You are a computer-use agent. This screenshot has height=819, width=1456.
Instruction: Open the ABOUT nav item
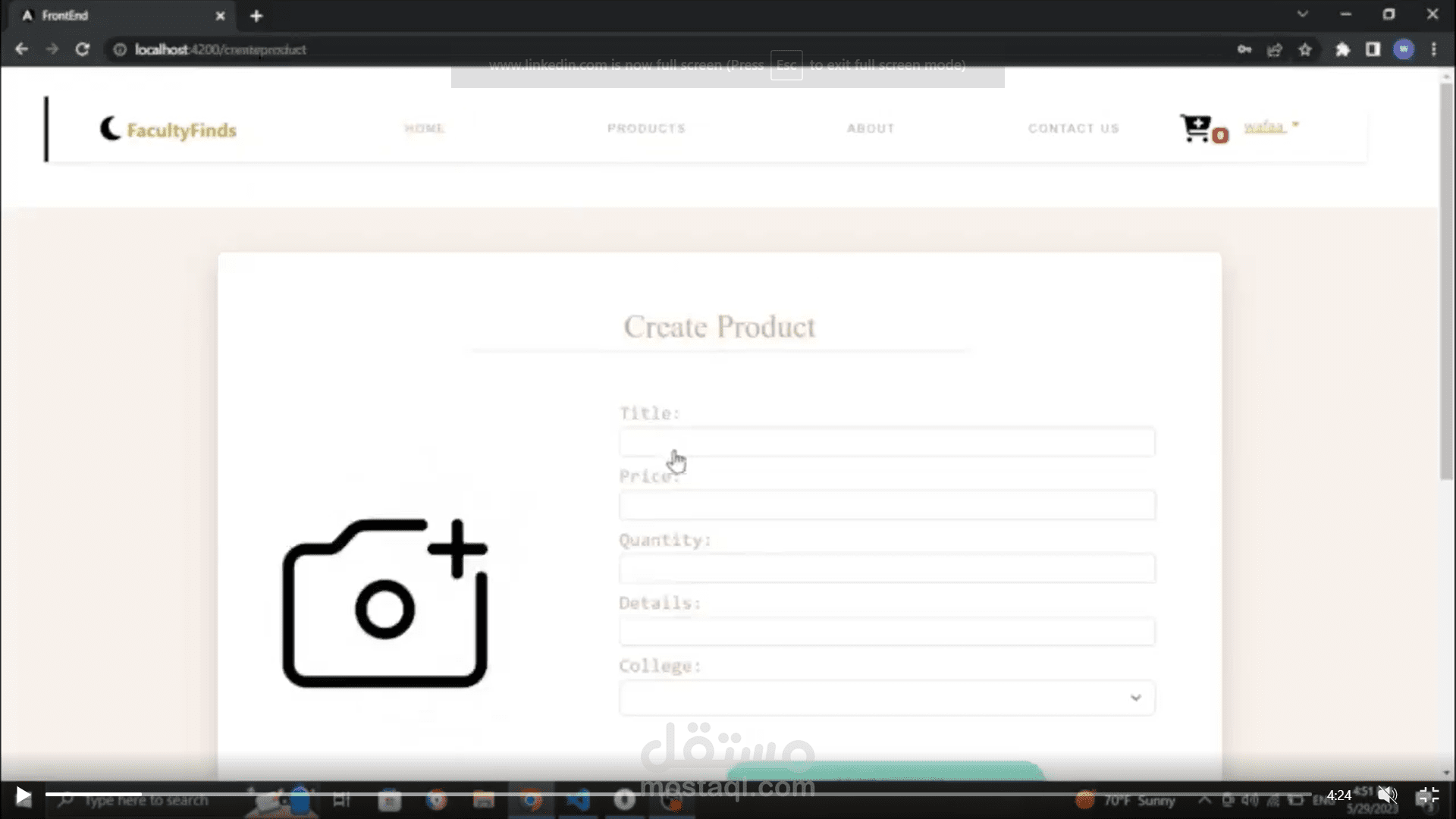pos(871,128)
